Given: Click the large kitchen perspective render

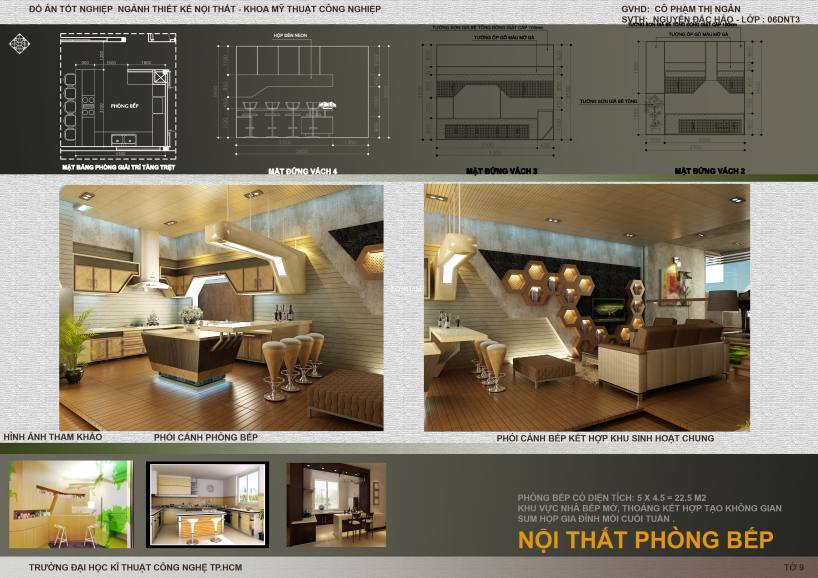Looking at the screenshot, I should coord(220,307).
